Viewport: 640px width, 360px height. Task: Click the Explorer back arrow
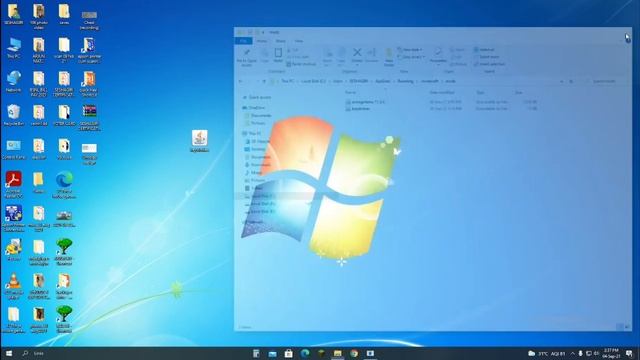(x=240, y=81)
